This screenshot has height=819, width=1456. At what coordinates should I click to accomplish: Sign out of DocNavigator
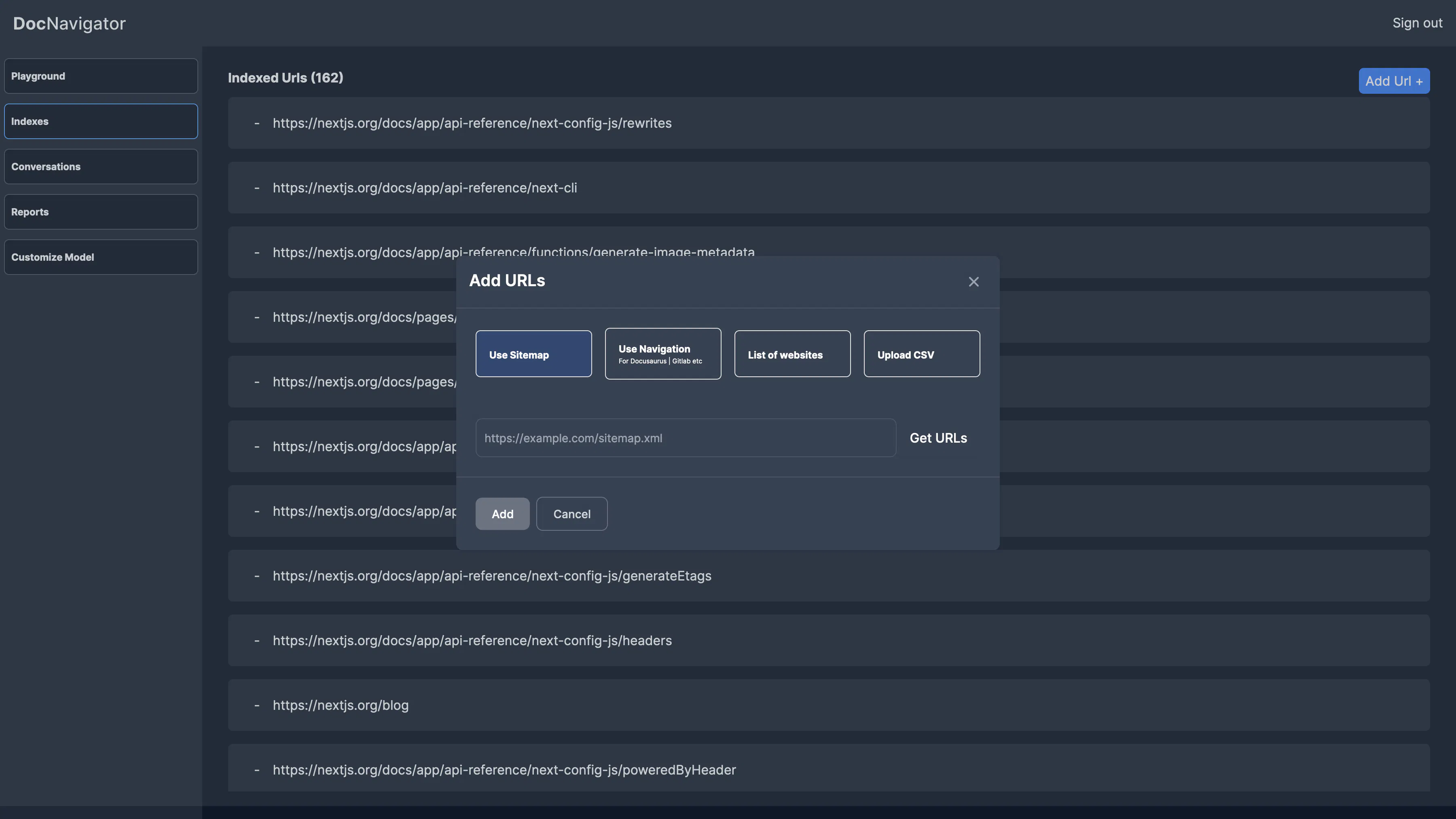(x=1417, y=23)
